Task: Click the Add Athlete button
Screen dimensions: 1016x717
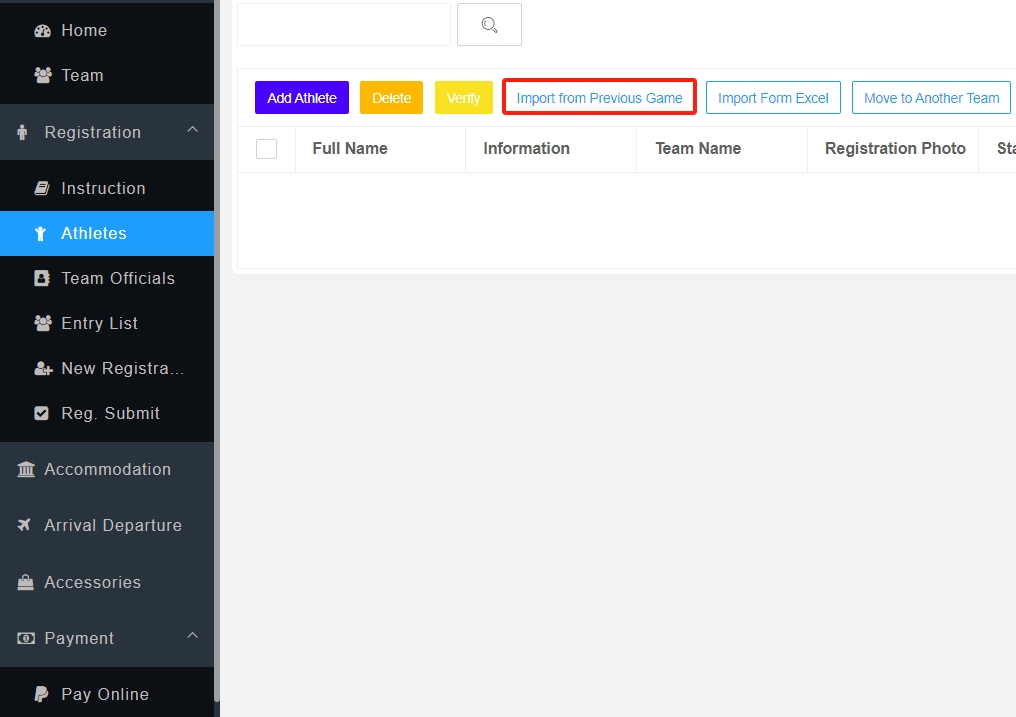Action: [x=301, y=98]
